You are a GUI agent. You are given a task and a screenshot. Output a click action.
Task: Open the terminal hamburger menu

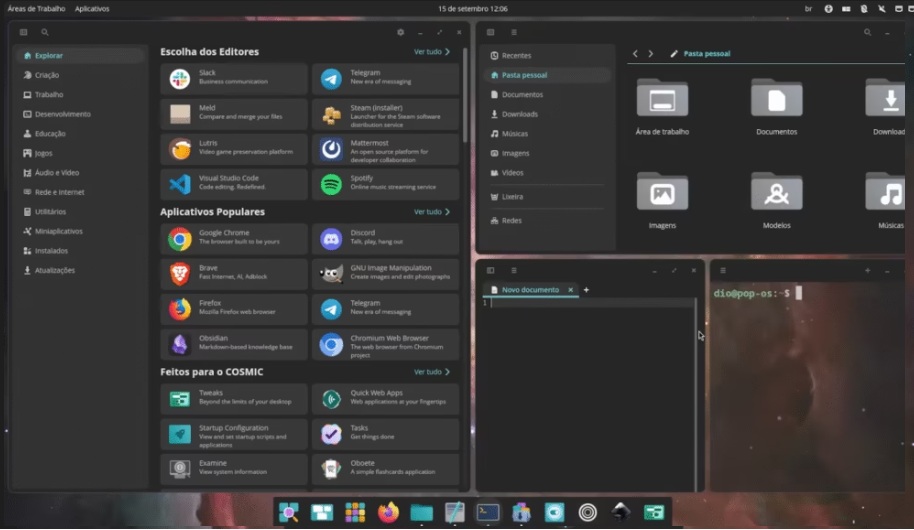(x=723, y=270)
